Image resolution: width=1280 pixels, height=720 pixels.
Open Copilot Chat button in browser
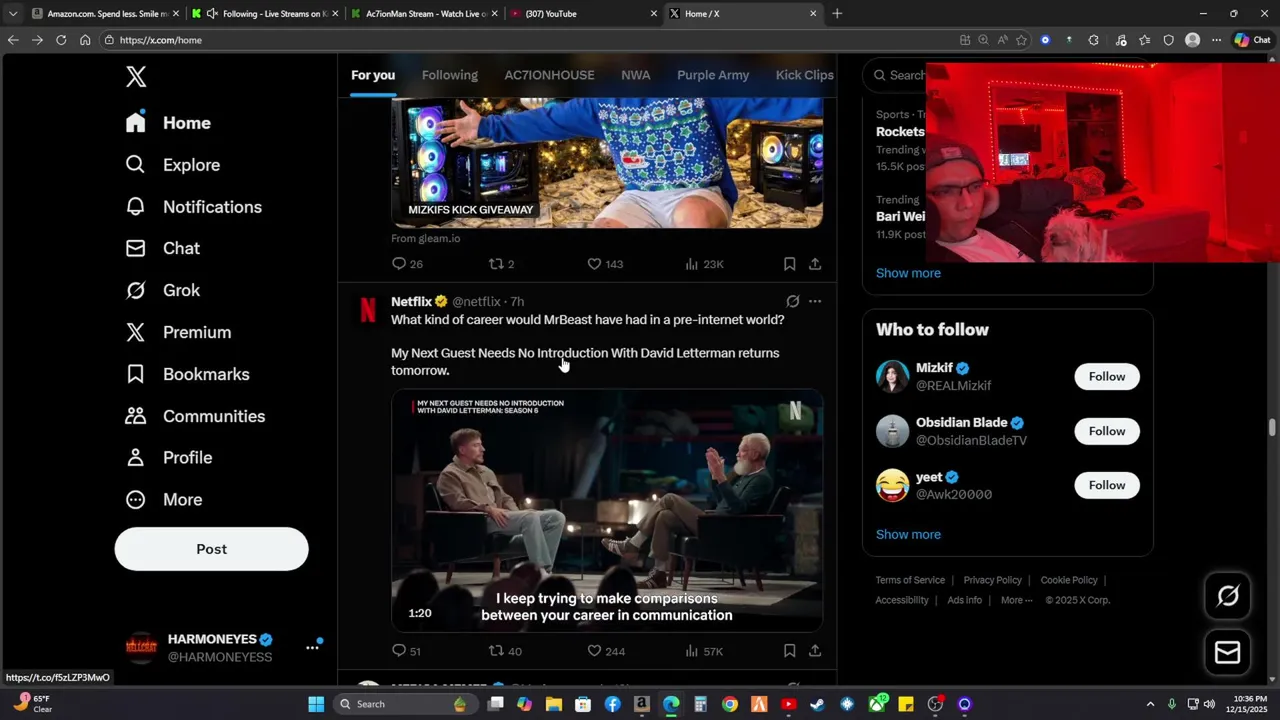tap(1252, 40)
